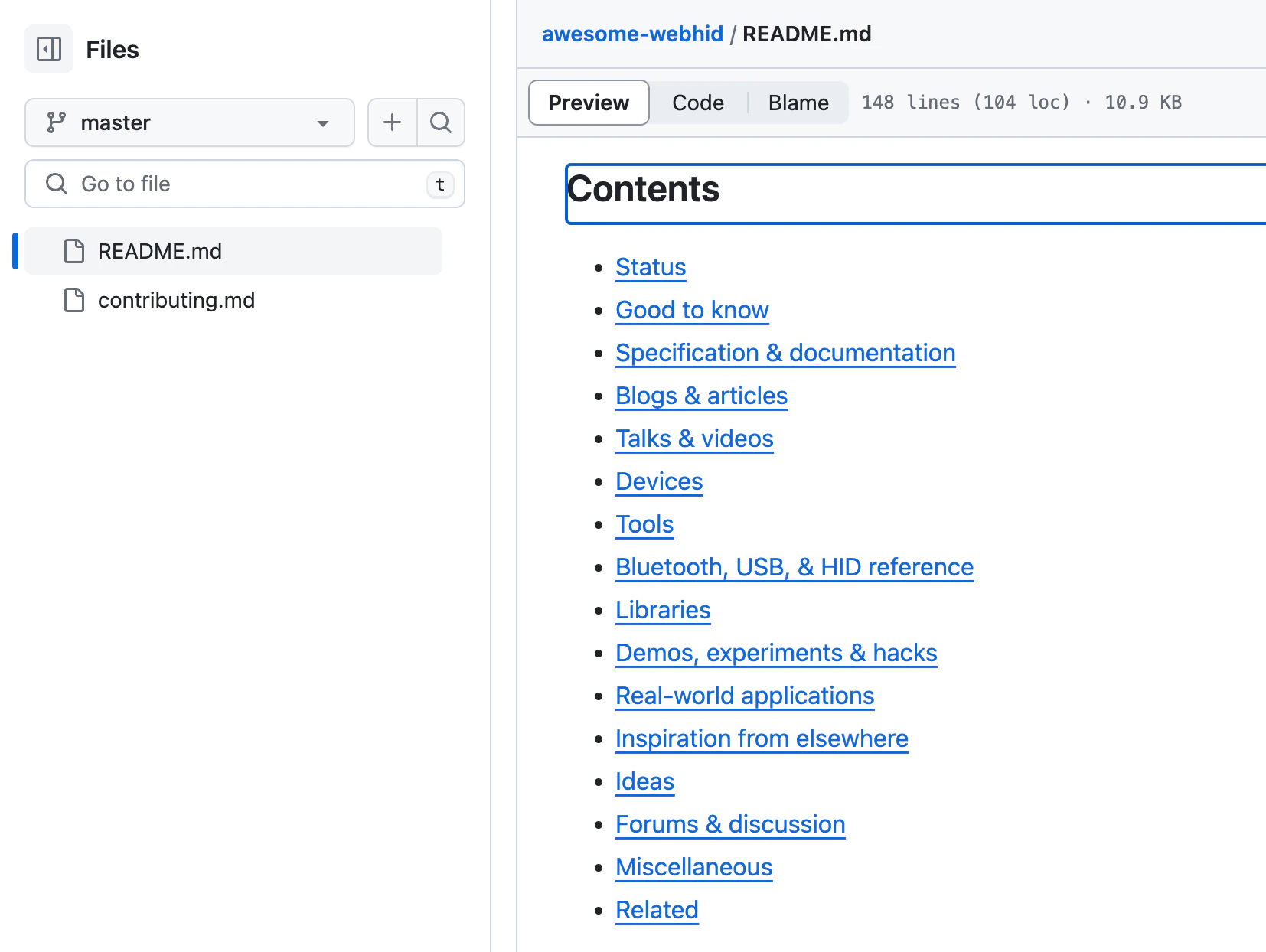Click the t shortcut key badge
Viewport: 1266px width, 952px height.
pyautogui.click(x=440, y=184)
